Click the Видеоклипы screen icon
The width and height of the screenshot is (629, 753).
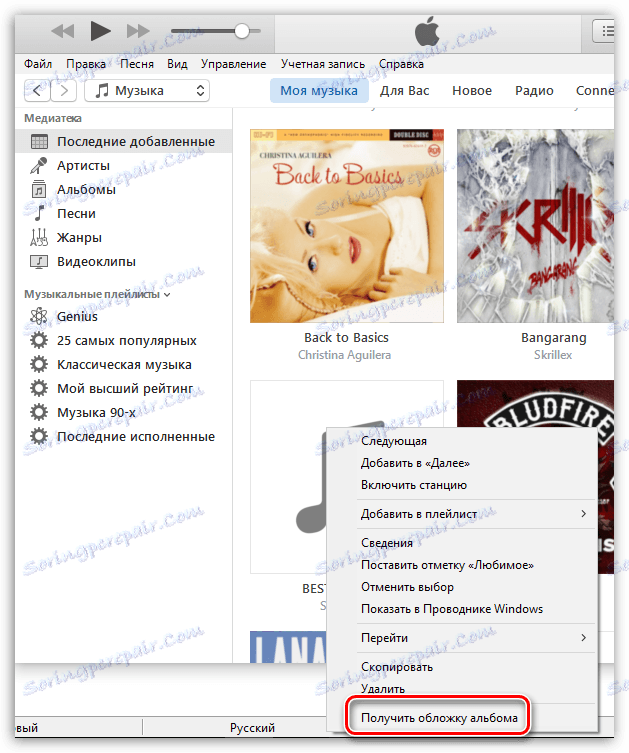[39, 262]
